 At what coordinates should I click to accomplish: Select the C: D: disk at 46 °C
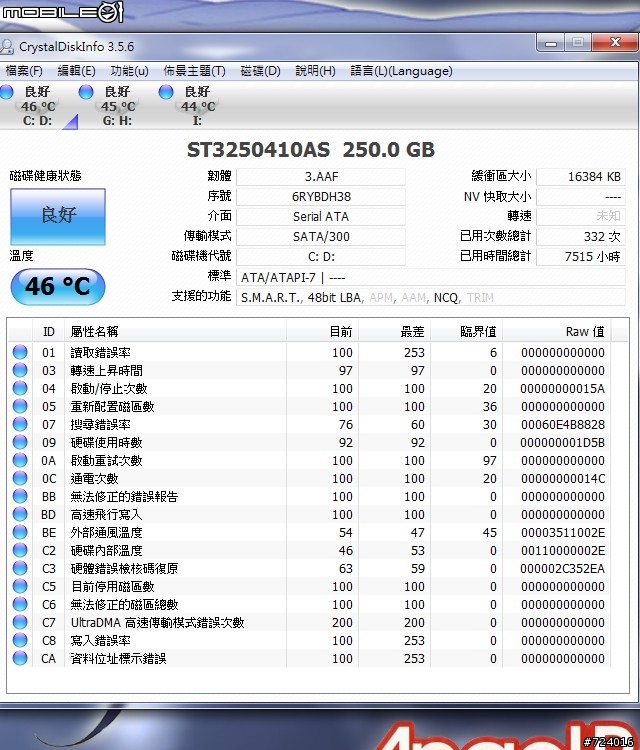[37, 106]
